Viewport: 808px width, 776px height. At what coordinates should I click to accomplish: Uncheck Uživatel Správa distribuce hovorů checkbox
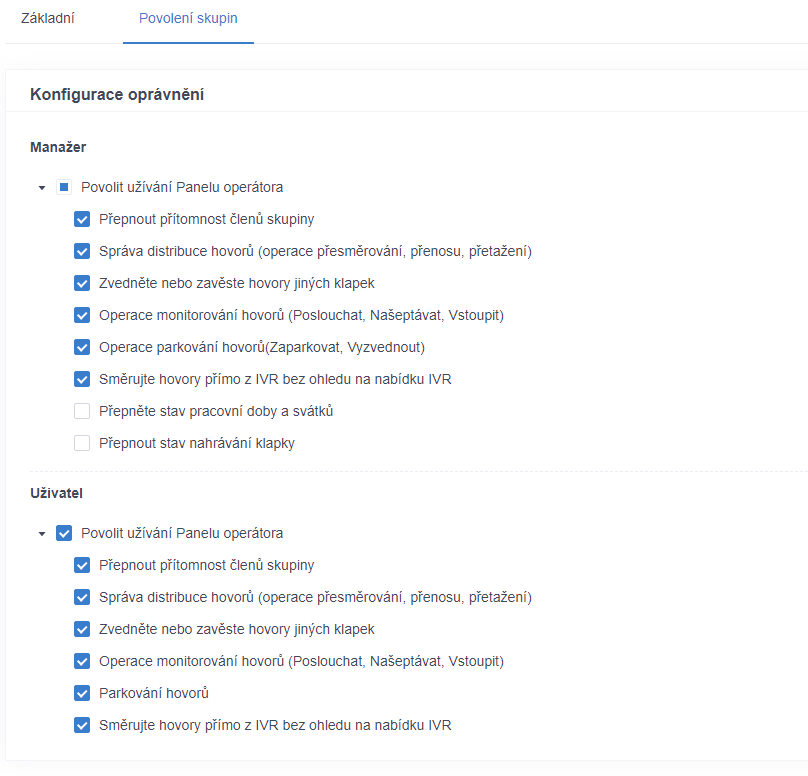[82, 597]
